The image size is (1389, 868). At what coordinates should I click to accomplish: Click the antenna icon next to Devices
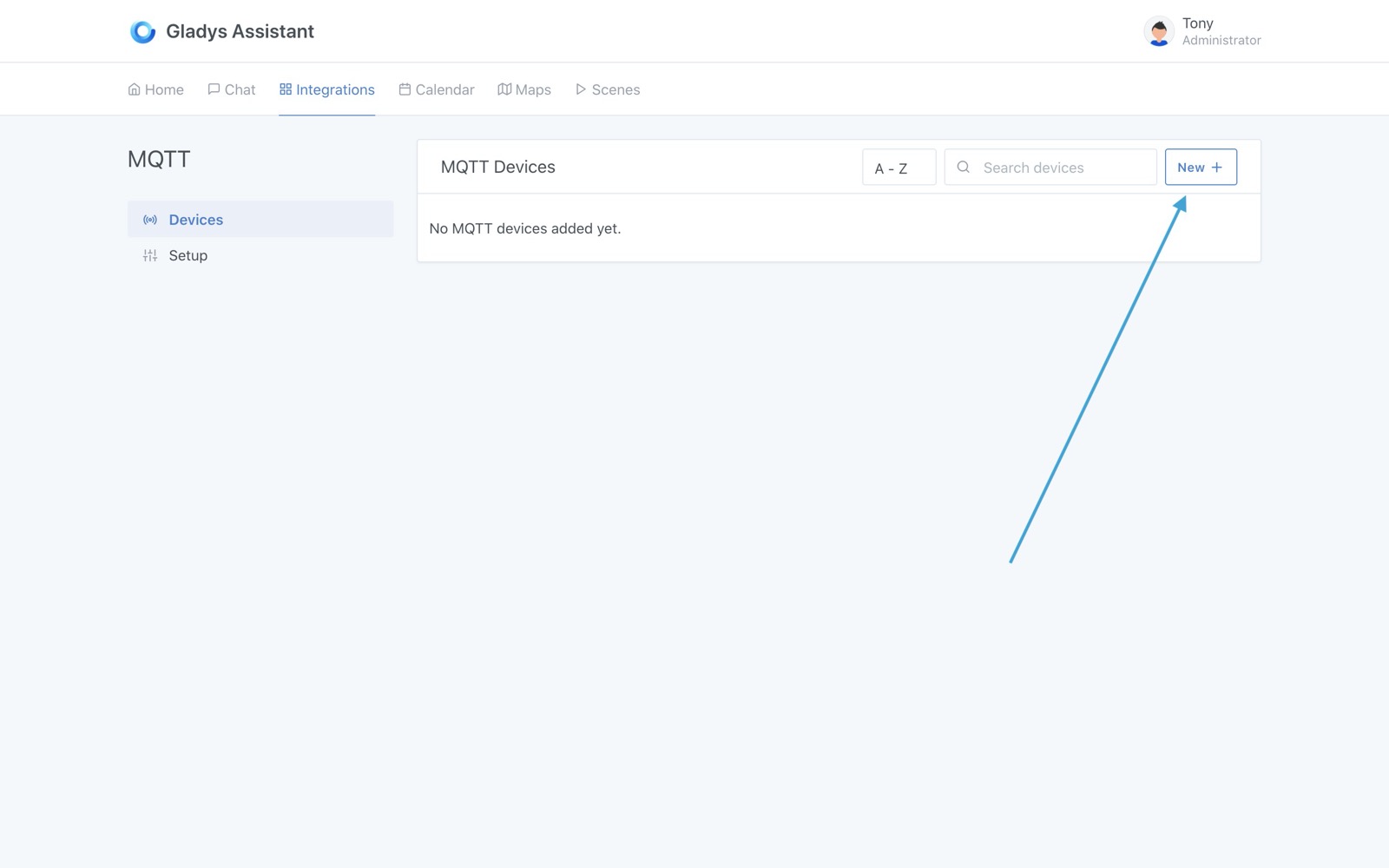[x=149, y=220]
